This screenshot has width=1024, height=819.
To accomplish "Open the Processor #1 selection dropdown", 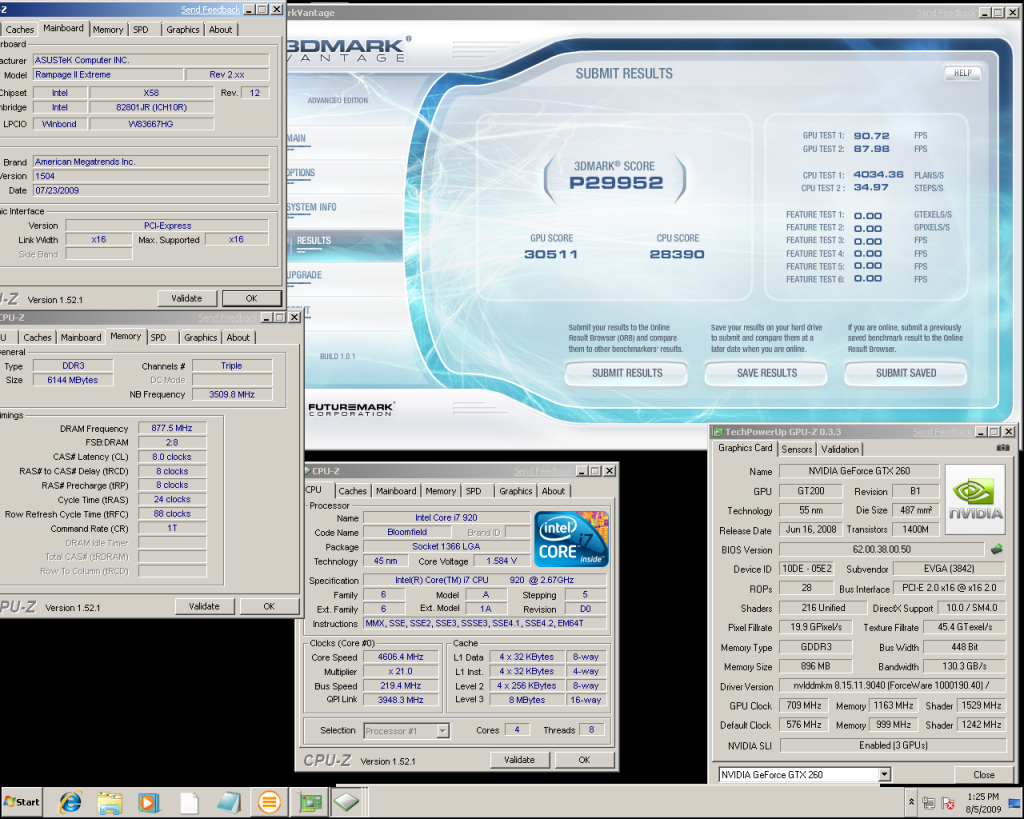I will 442,731.
